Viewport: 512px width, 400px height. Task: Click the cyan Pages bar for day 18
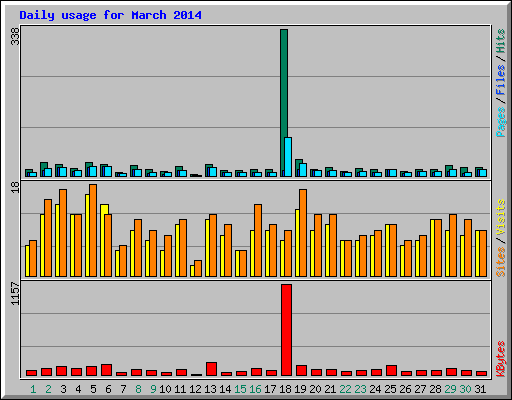[288, 157]
